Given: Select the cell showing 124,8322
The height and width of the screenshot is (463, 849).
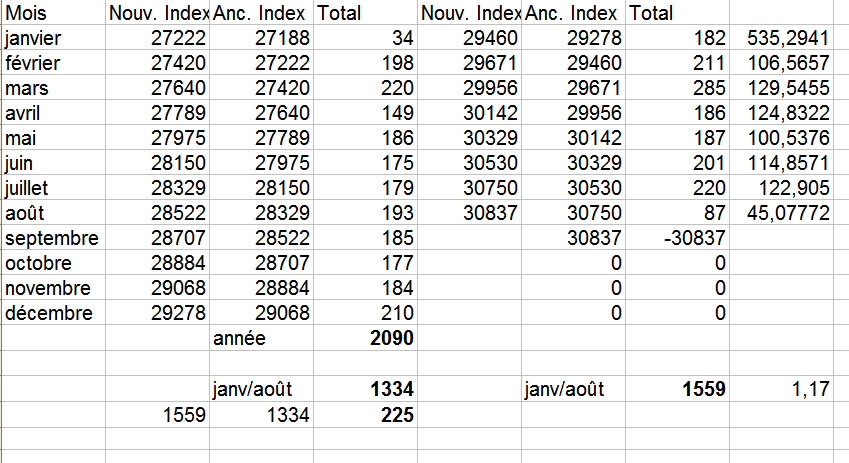Looking at the screenshot, I should [781, 112].
